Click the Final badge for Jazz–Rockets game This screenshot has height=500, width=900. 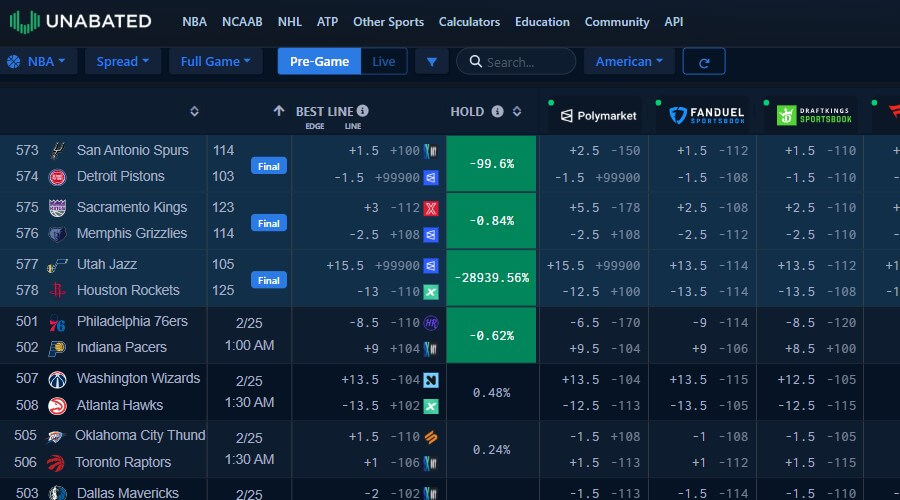tap(269, 280)
